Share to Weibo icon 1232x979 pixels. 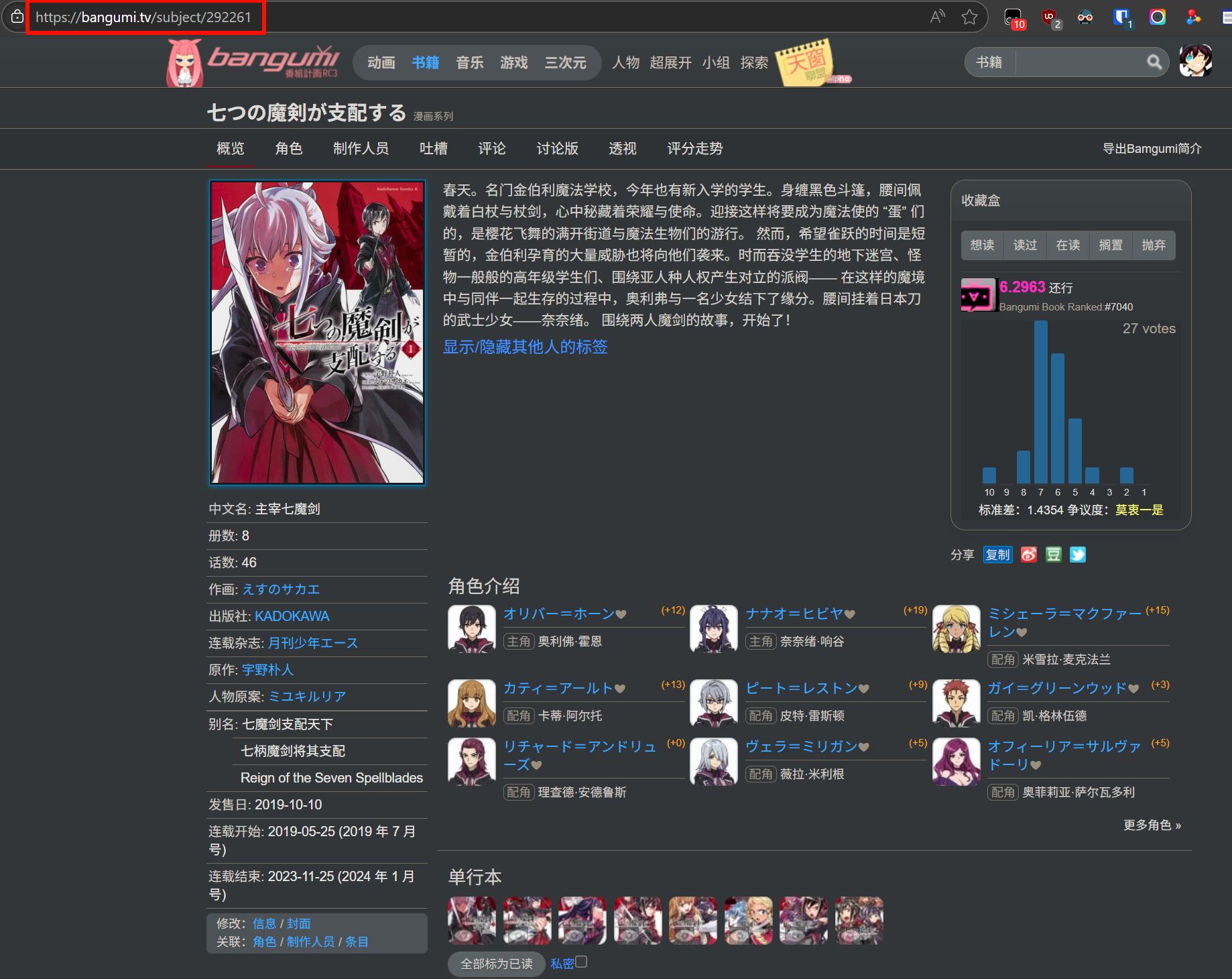coord(1029,555)
